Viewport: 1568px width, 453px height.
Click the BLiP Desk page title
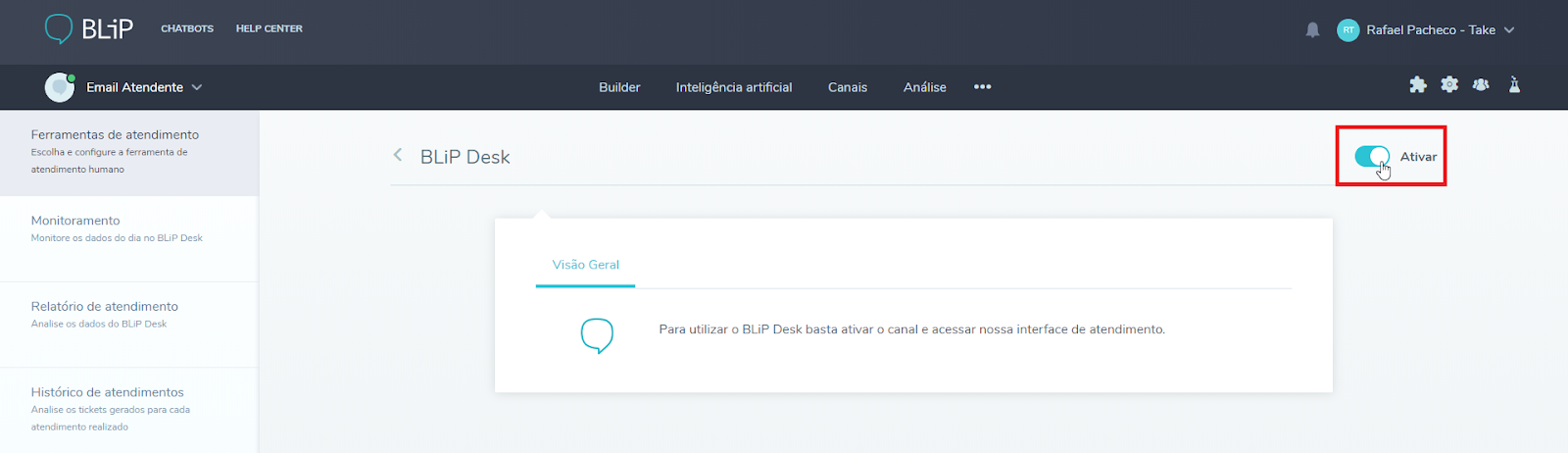click(465, 157)
